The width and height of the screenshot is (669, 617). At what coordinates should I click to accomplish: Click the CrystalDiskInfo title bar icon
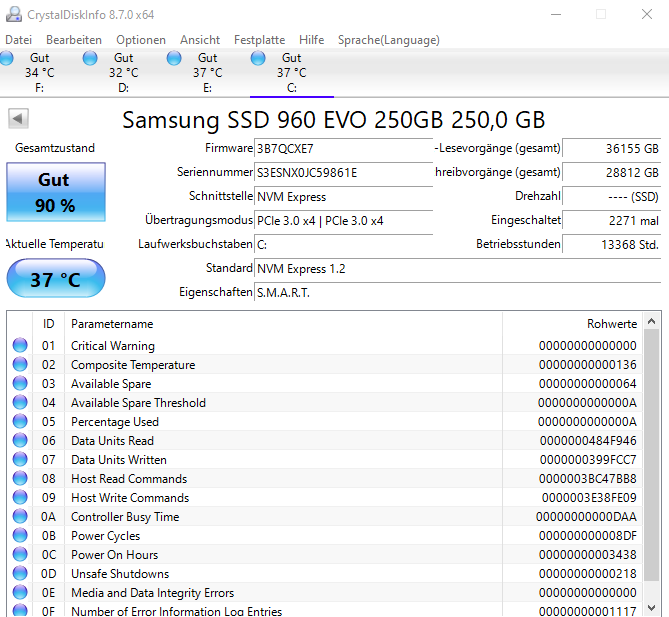tap(14, 14)
